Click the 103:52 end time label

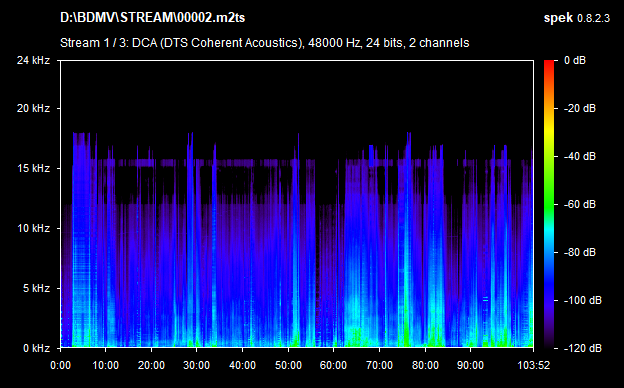[x=534, y=365]
